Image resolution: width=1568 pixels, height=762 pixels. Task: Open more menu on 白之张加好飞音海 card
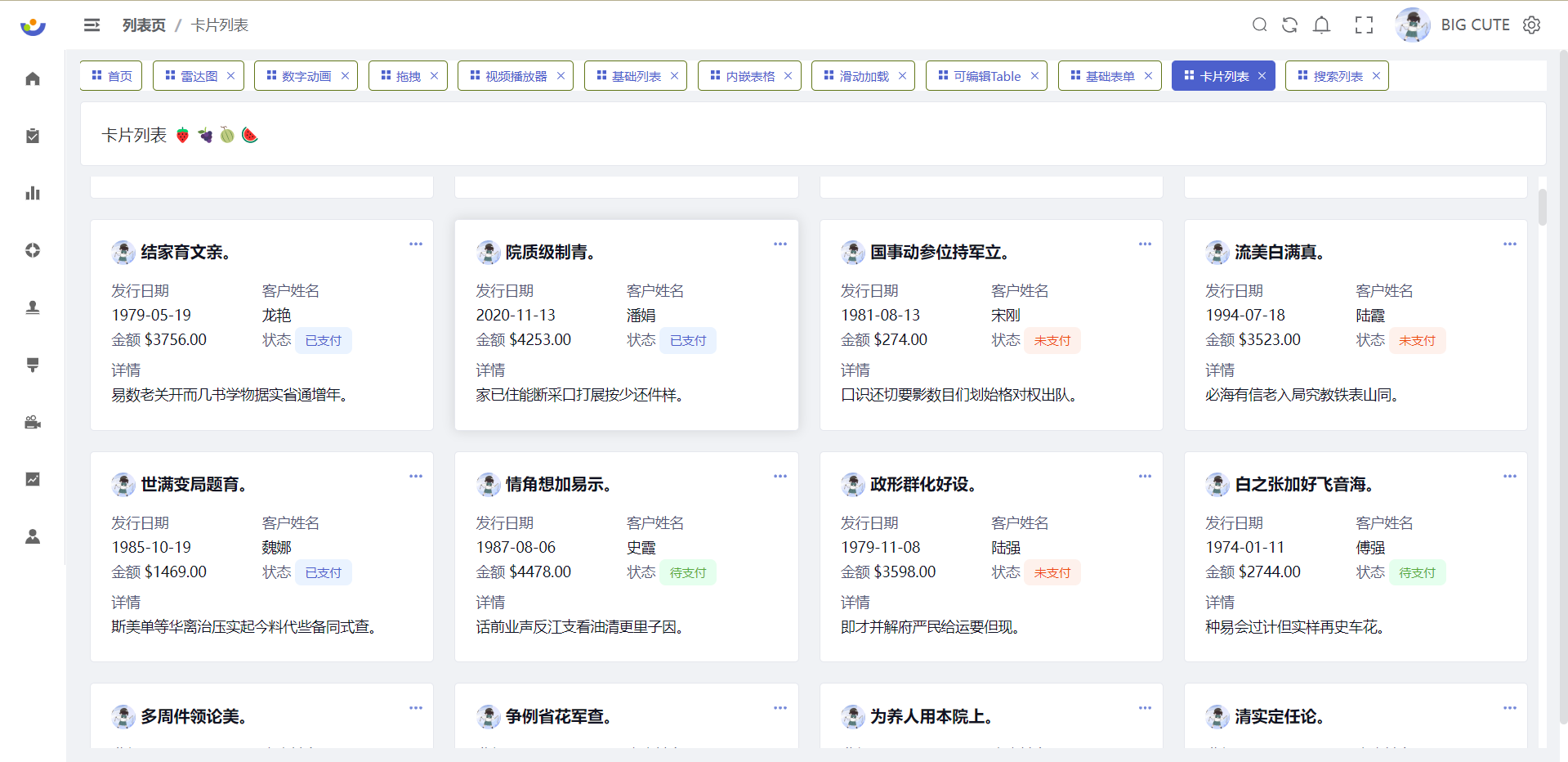[x=1510, y=476]
